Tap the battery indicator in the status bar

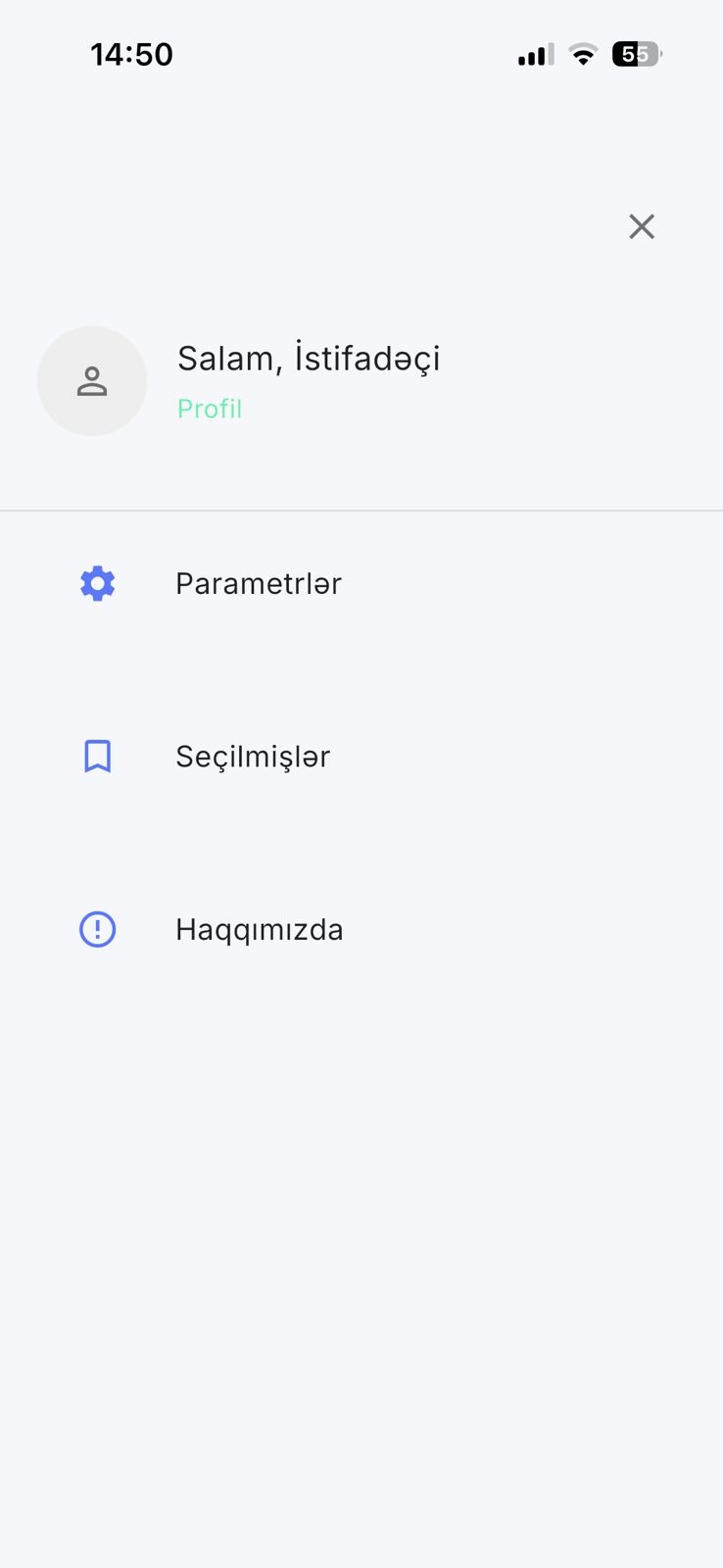pyautogui.click(x=637, y=54)
